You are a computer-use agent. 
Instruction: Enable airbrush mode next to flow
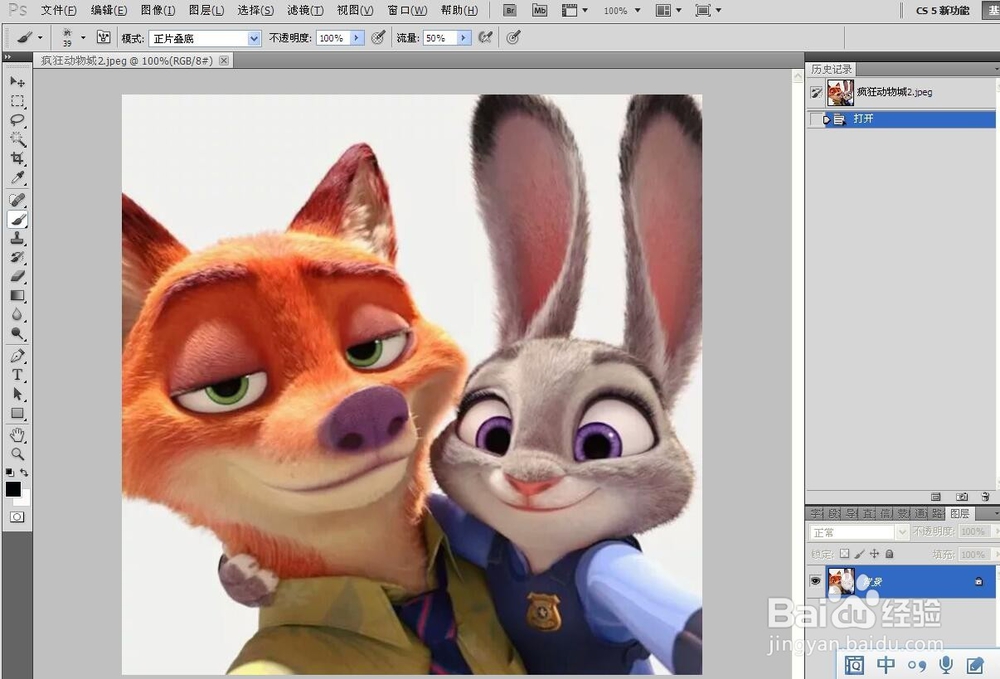click(485, 38)
